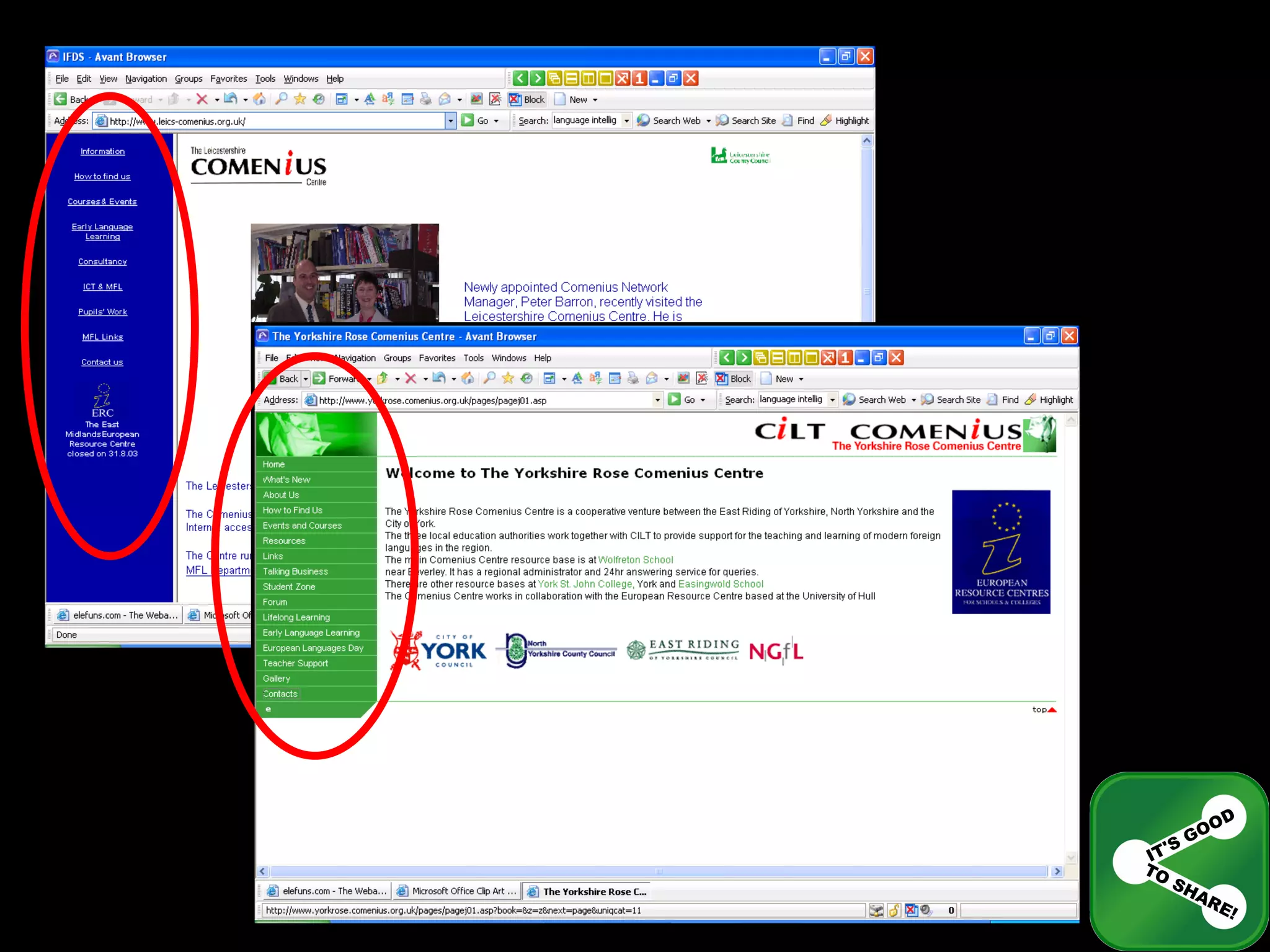Viewport: 1270px width, 952px height.
Task: Click the red X Stop icon in IFDS window toolbar
Action: click(202, 99)
